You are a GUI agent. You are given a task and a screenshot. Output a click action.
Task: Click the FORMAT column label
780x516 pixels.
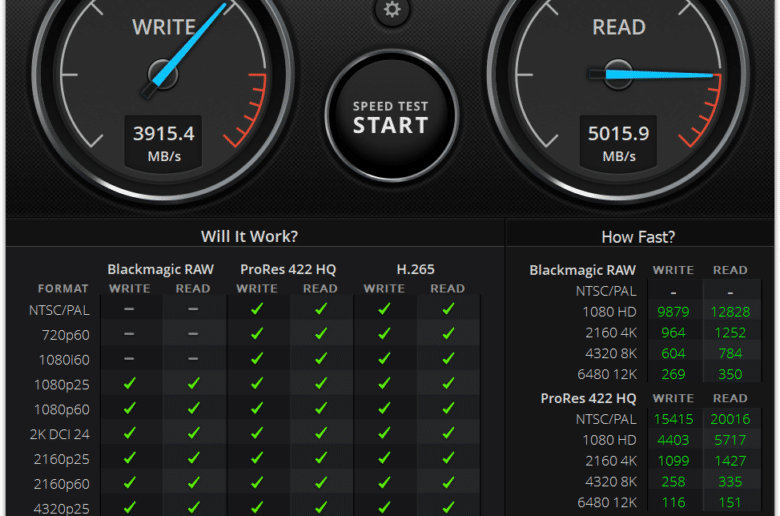point(63,289)
